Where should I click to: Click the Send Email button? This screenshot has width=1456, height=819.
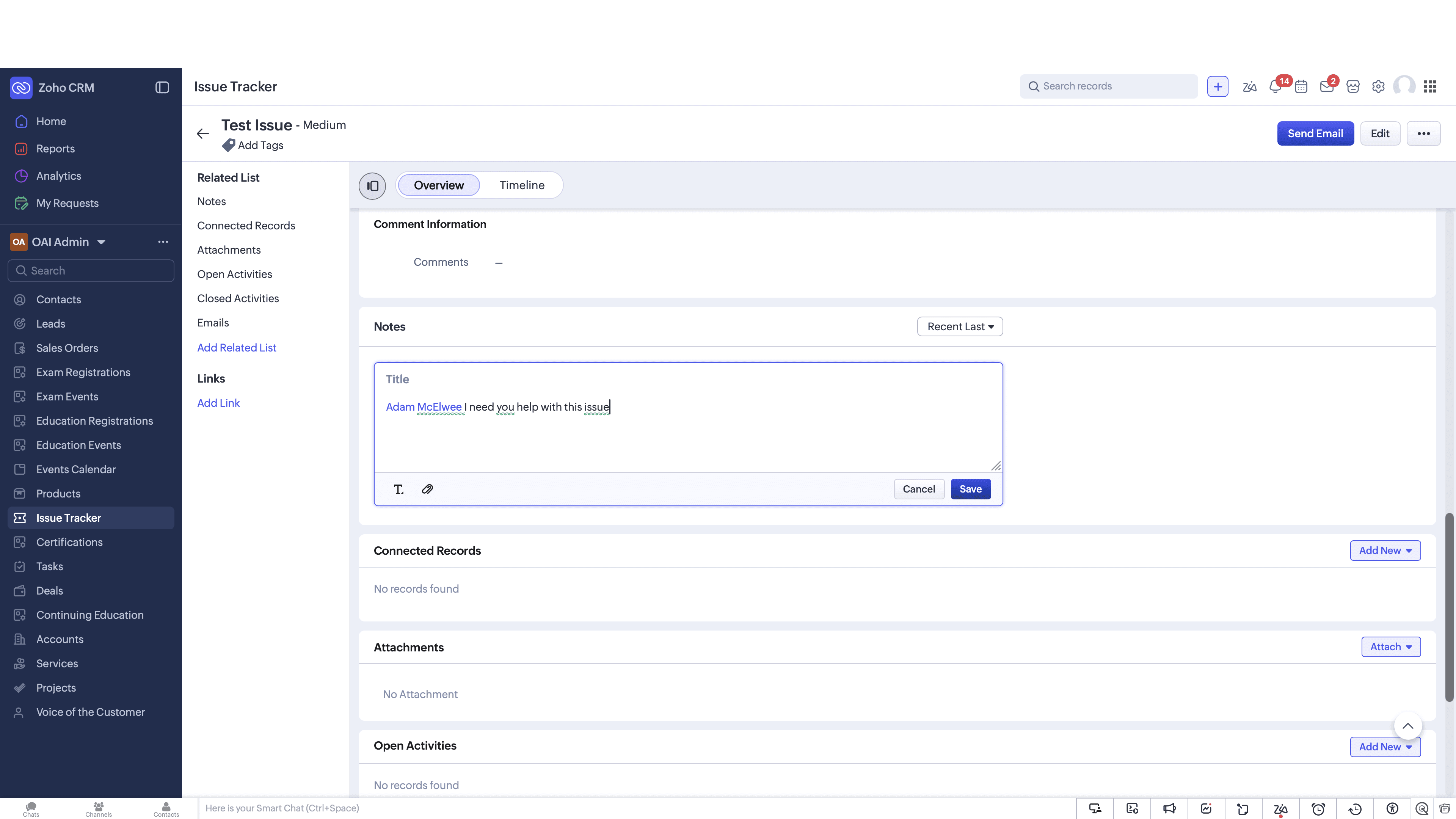(x=1315, y=133)
